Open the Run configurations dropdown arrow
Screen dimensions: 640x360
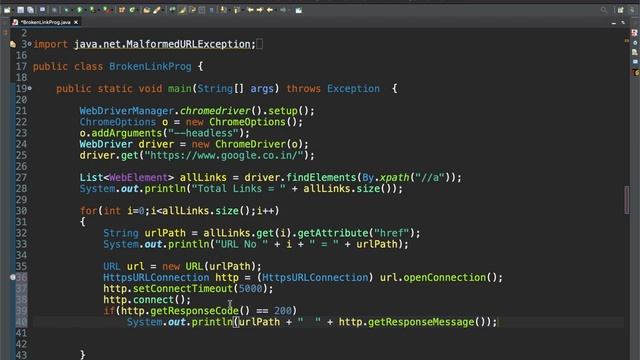85,10
